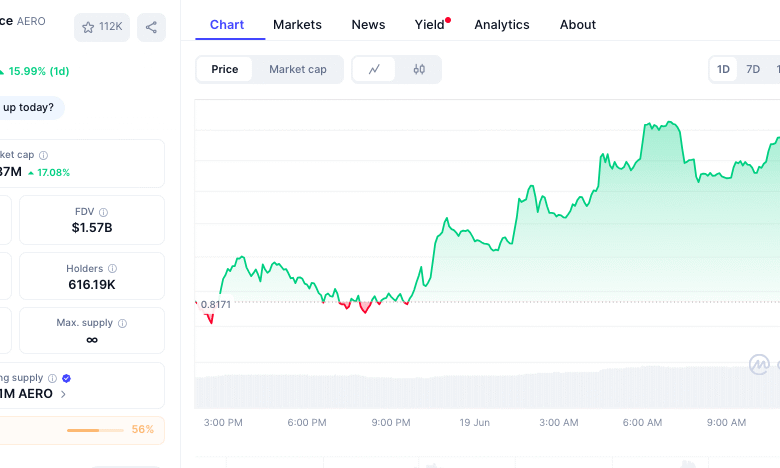Click the price chart peak area

(x=662, y=126)
